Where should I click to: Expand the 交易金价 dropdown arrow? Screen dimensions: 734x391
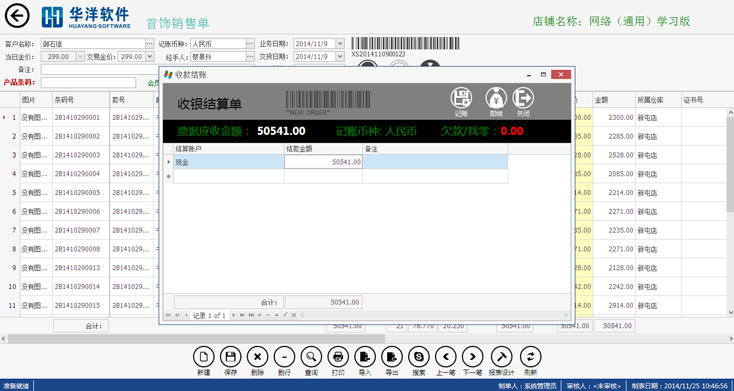coord(149,57)
